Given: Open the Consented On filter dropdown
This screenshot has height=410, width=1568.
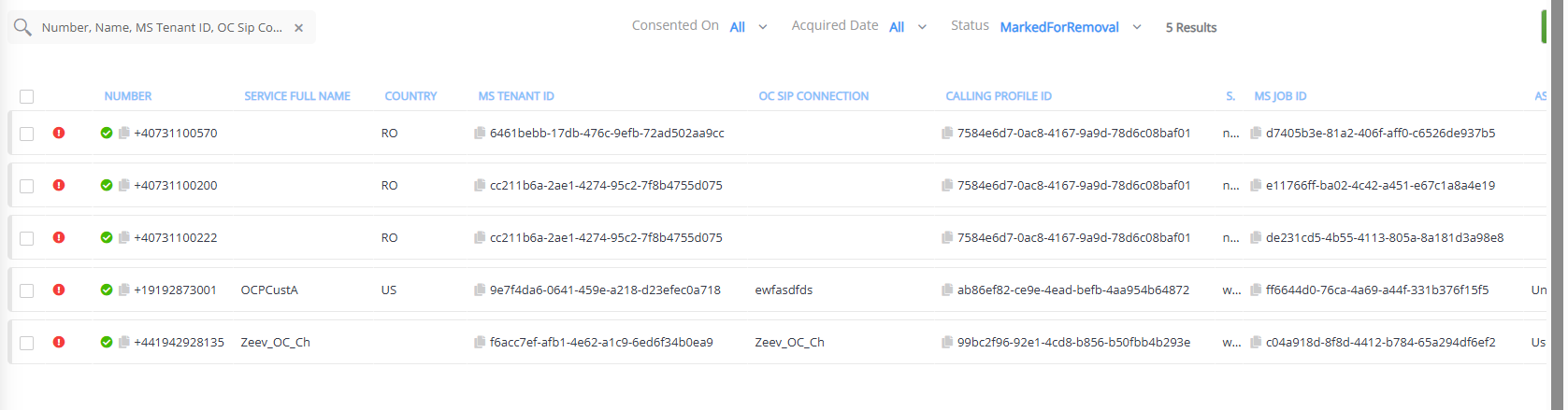Looking at the screenshot, I should 748,27.
